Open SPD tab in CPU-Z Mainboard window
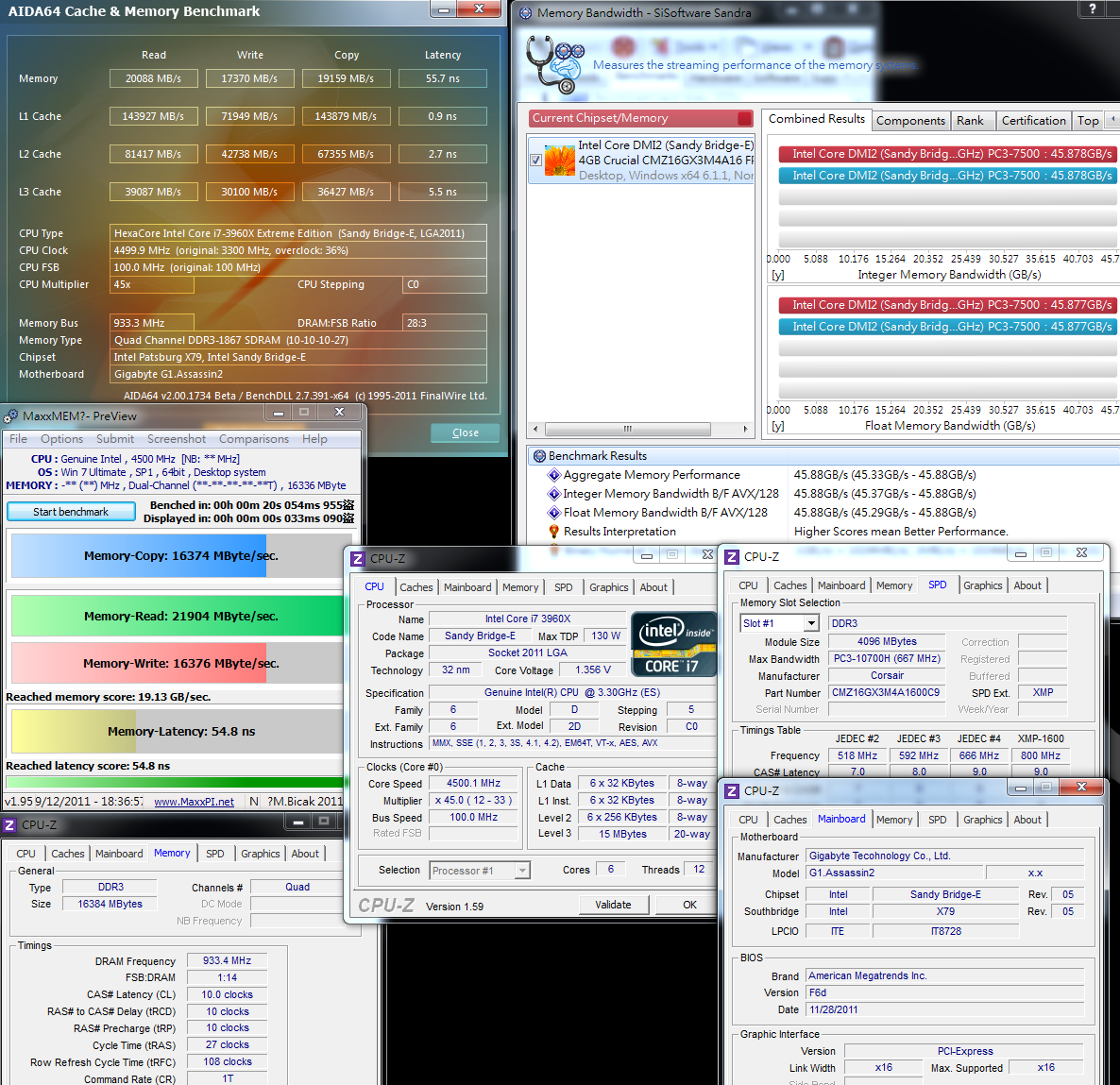1120x1085 pixels. pos(937,820)
